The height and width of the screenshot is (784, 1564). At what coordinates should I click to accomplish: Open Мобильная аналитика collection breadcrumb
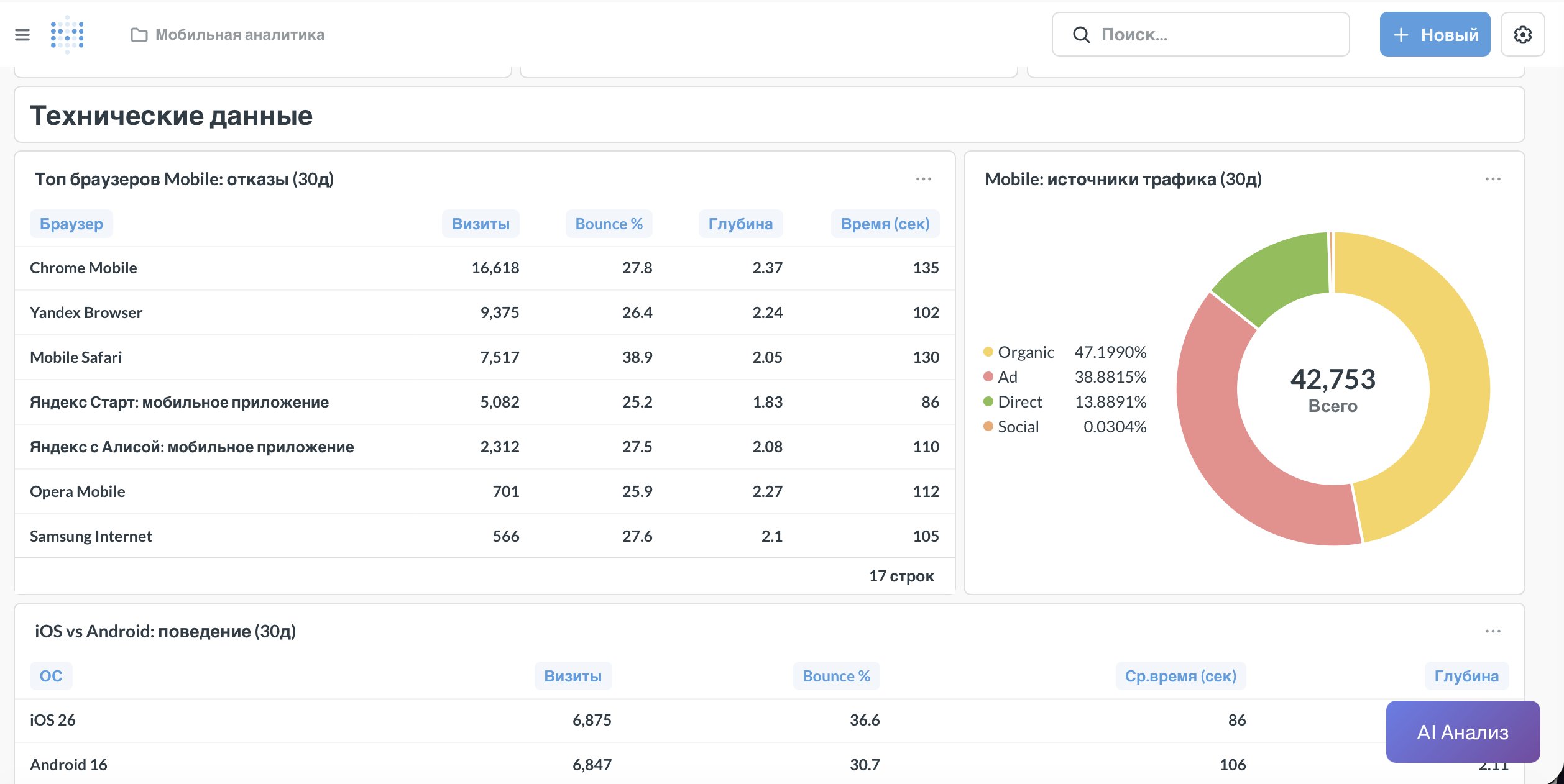[239, 35]
